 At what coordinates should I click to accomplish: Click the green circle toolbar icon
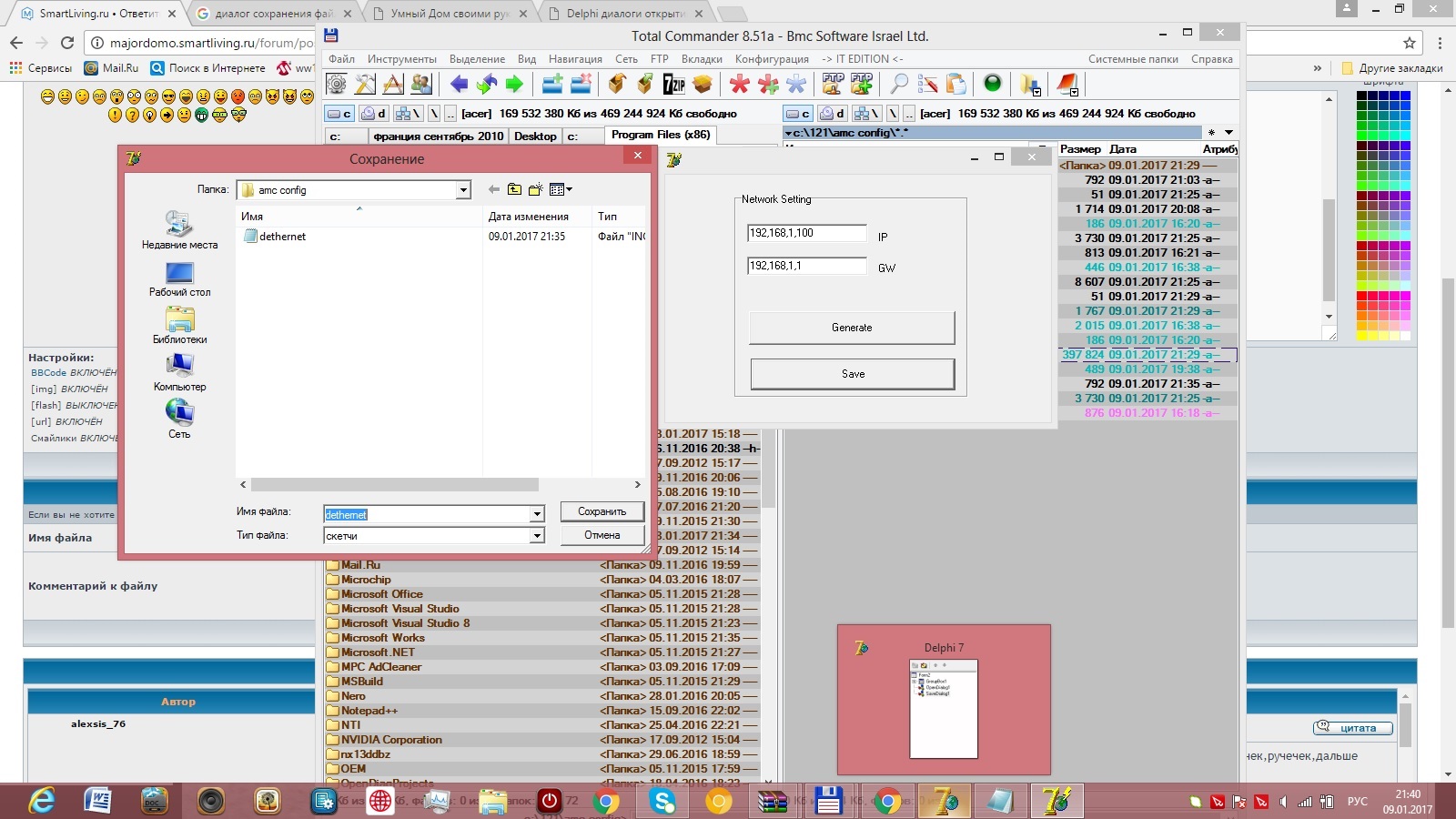coord(993,84)
